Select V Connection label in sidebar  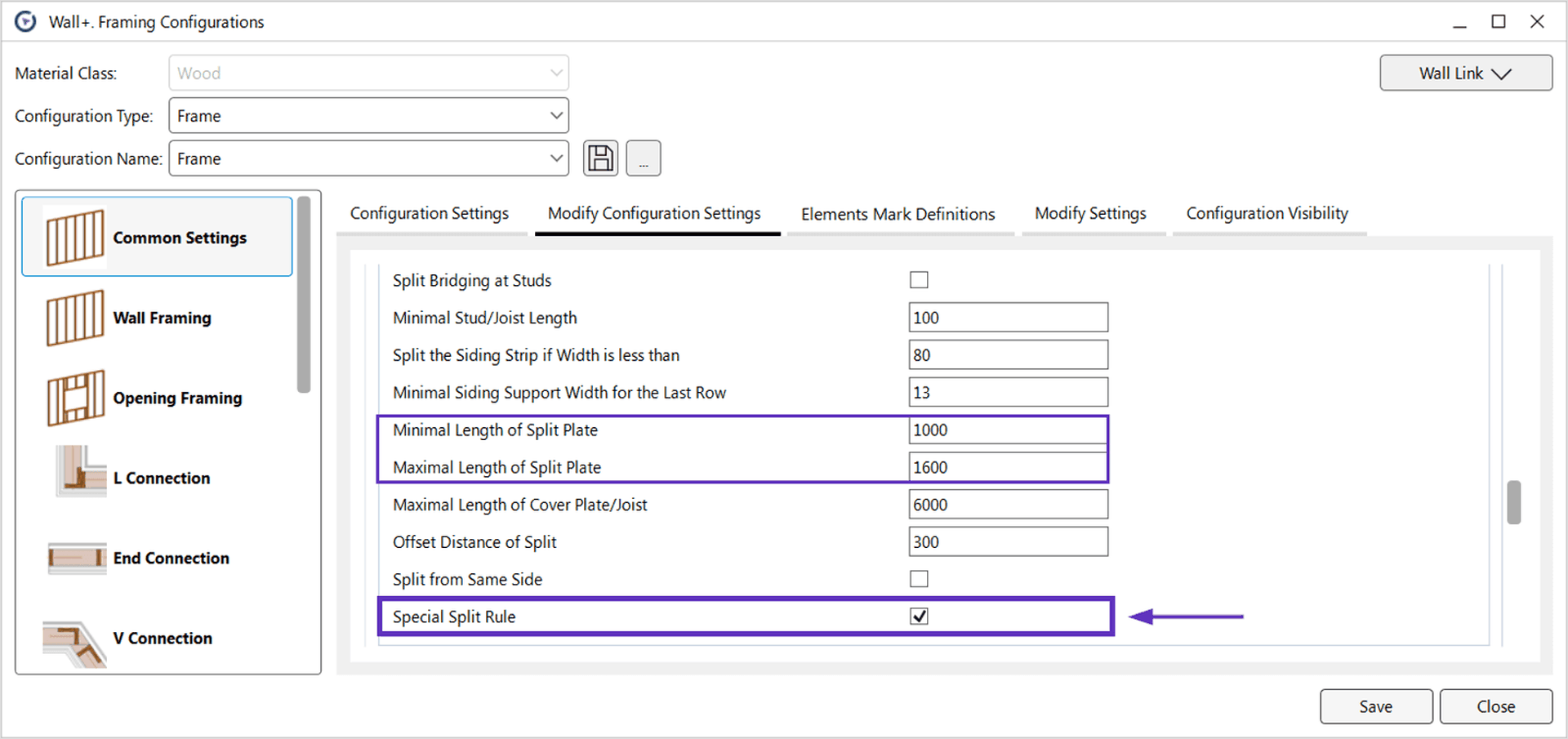click(163, 638)
